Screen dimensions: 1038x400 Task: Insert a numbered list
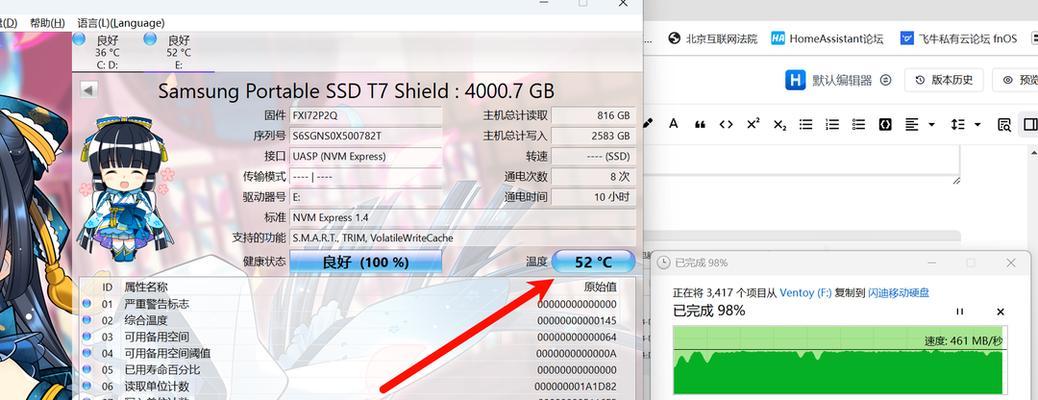coord(832,125)
